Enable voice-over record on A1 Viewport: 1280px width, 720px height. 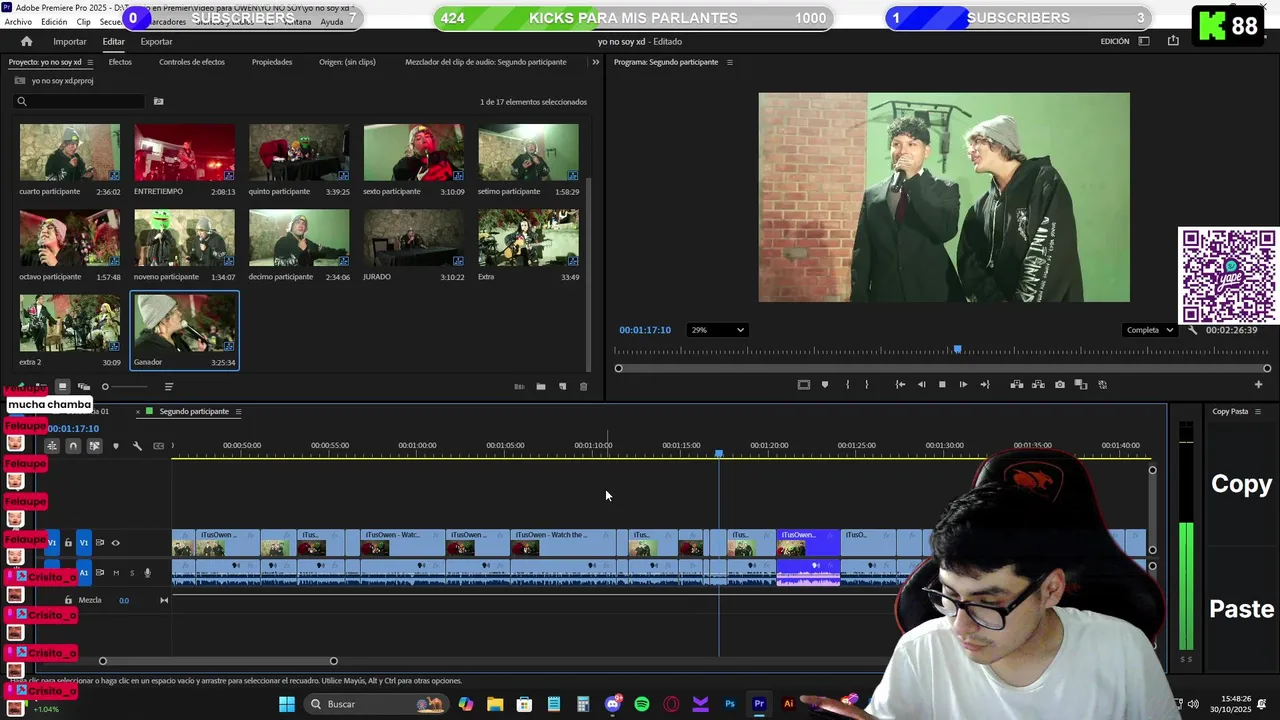tap(147, 573)
